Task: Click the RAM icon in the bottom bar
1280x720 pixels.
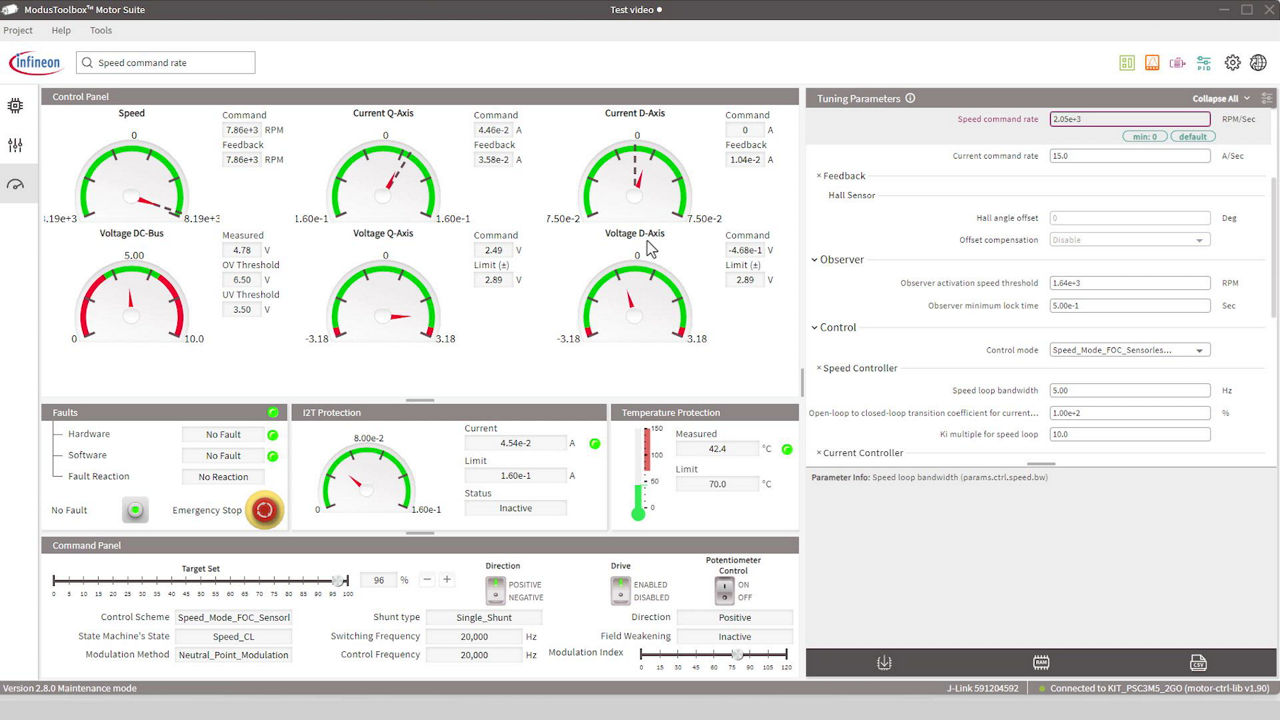Action: point(1041,663)
